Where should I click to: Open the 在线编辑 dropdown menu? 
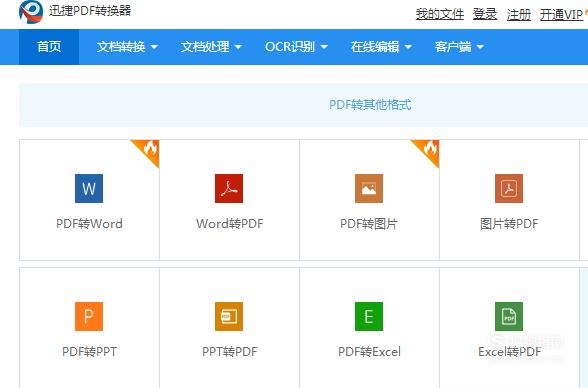[x=381, y=47]
